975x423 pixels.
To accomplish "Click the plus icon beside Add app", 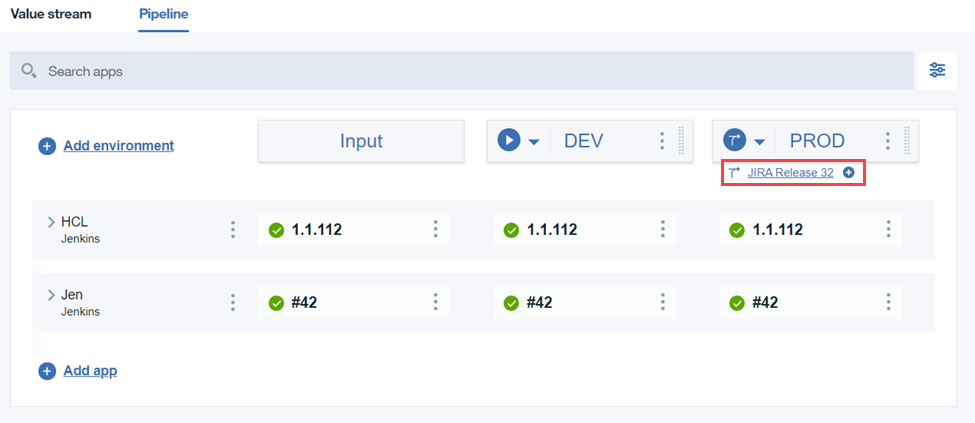I will click(47, 371).
